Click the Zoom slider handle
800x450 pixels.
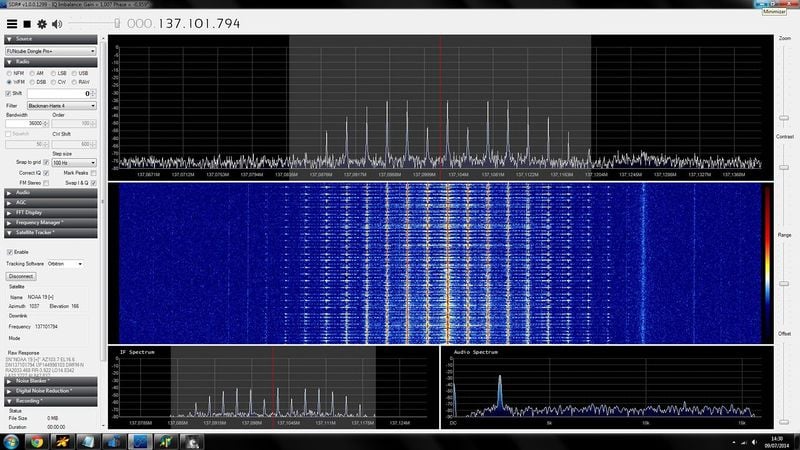(x=784, y=118)
